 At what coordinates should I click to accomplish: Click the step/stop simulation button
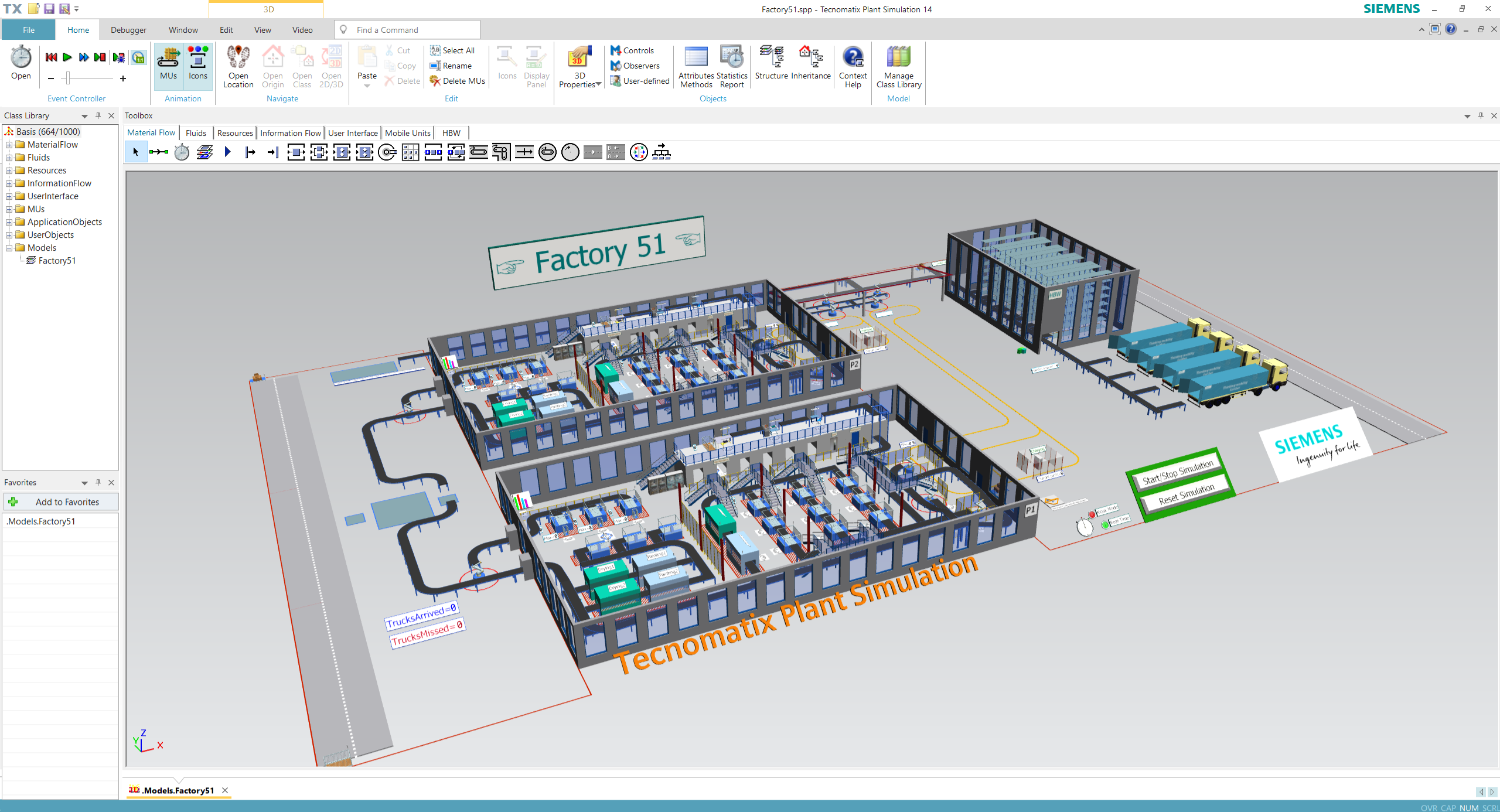coord(100,57)
